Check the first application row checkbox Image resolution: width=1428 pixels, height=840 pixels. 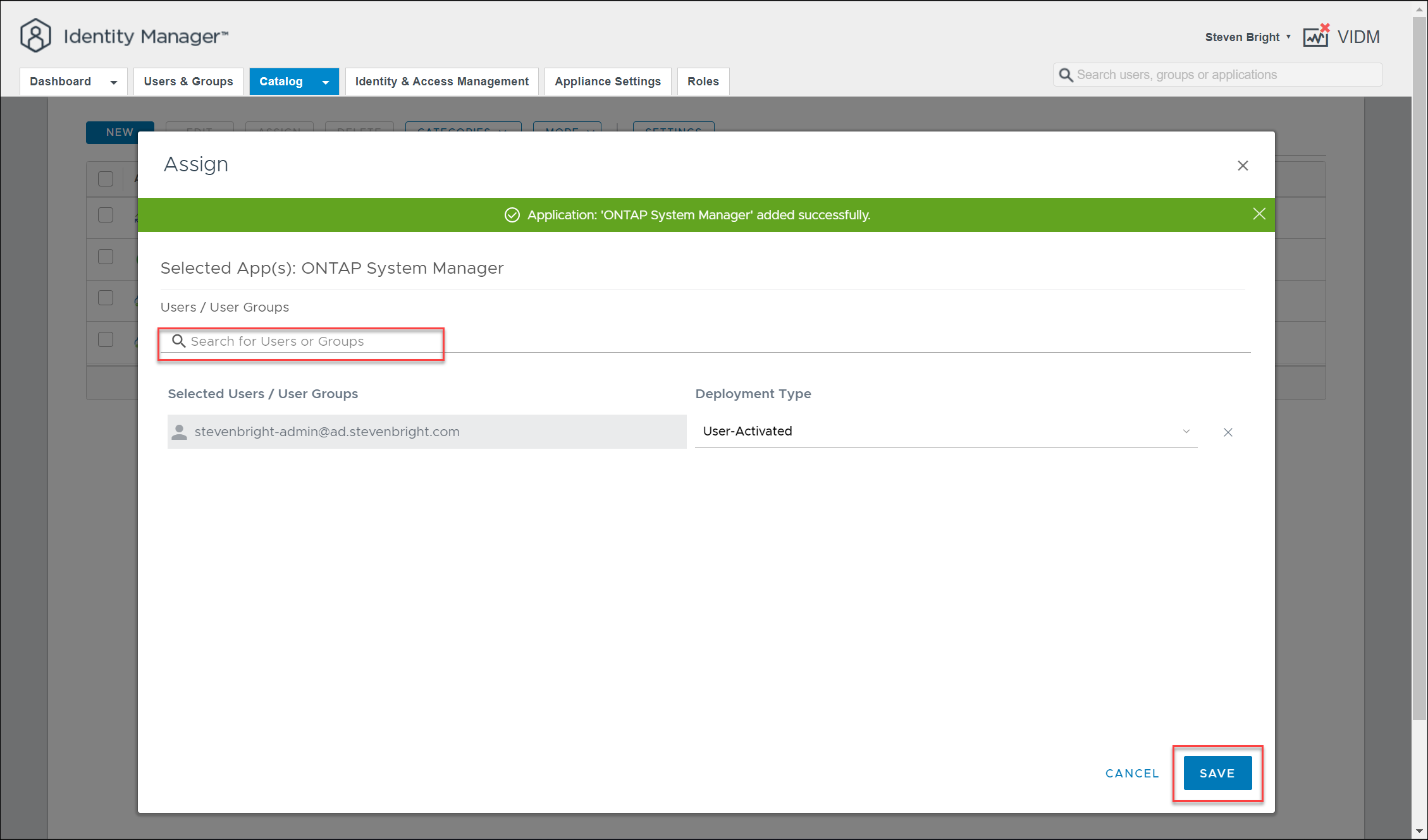click(106, 215)
